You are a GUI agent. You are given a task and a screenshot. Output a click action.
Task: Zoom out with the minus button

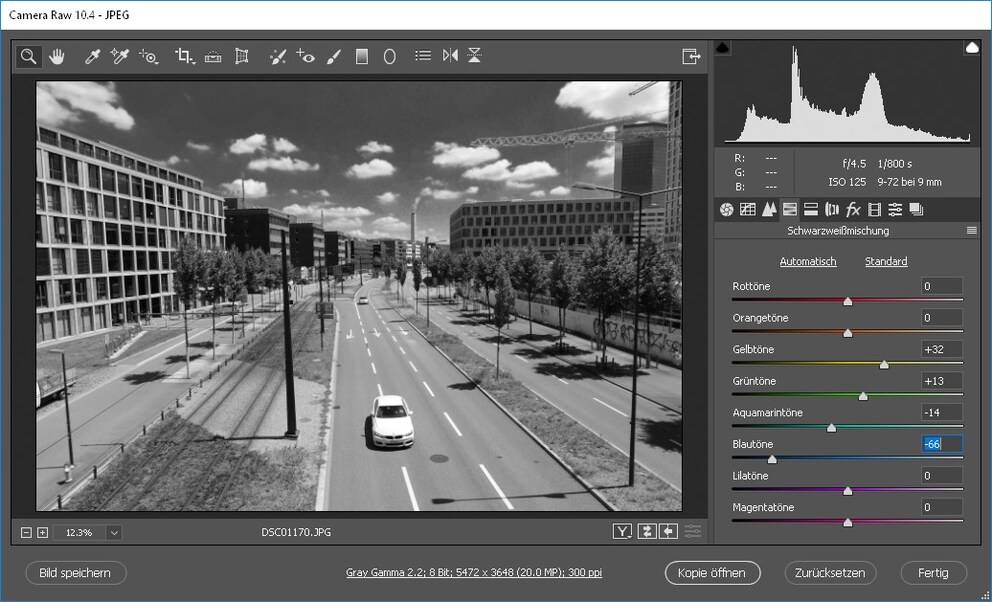26,532
